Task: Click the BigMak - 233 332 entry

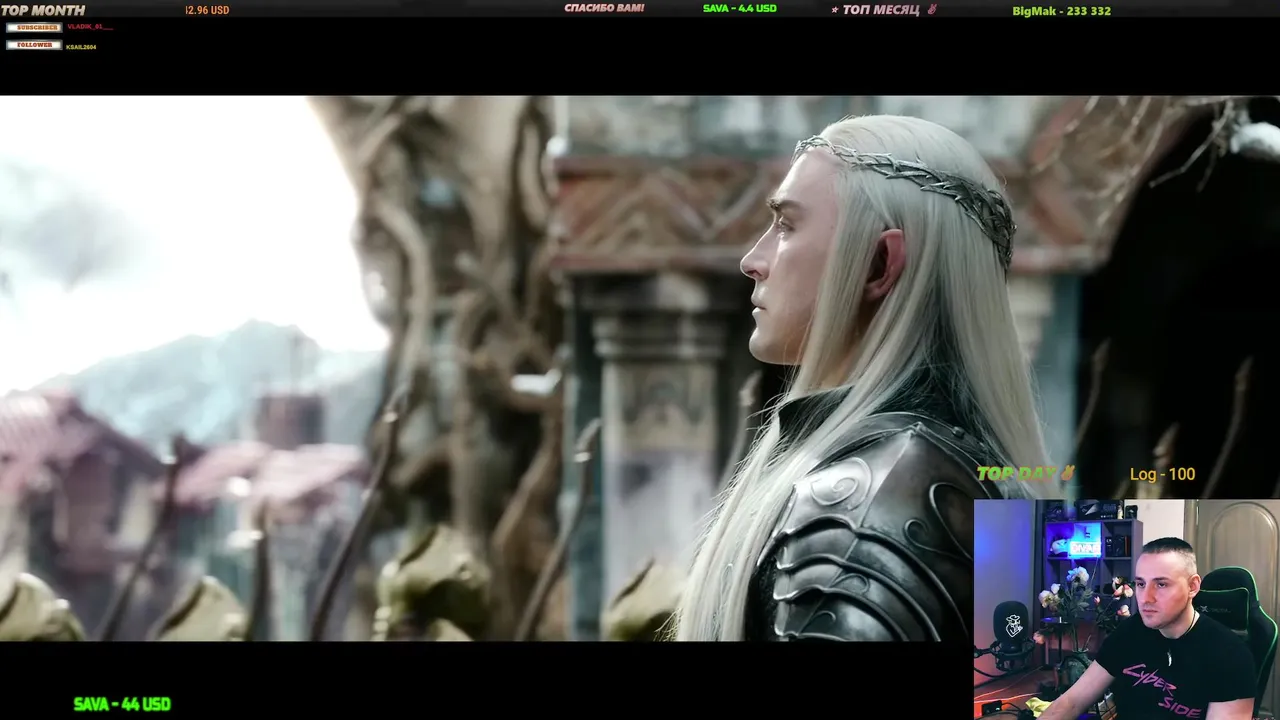Action: 1061,11
